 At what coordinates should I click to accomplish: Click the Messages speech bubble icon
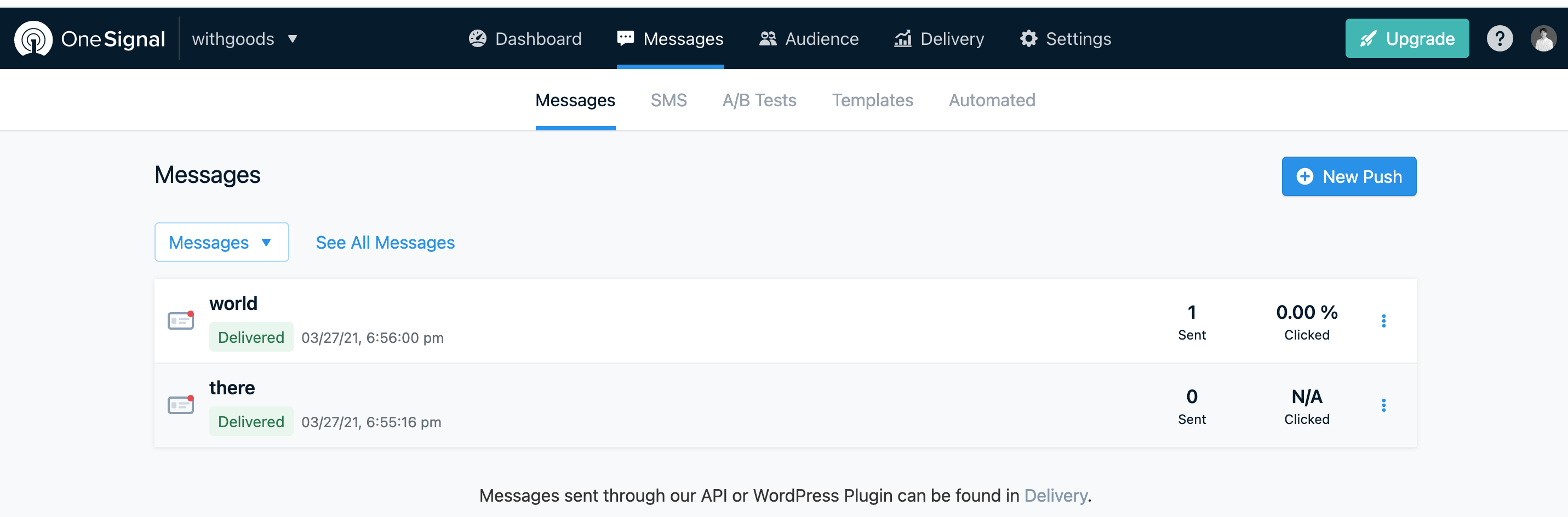pos(625,37)
